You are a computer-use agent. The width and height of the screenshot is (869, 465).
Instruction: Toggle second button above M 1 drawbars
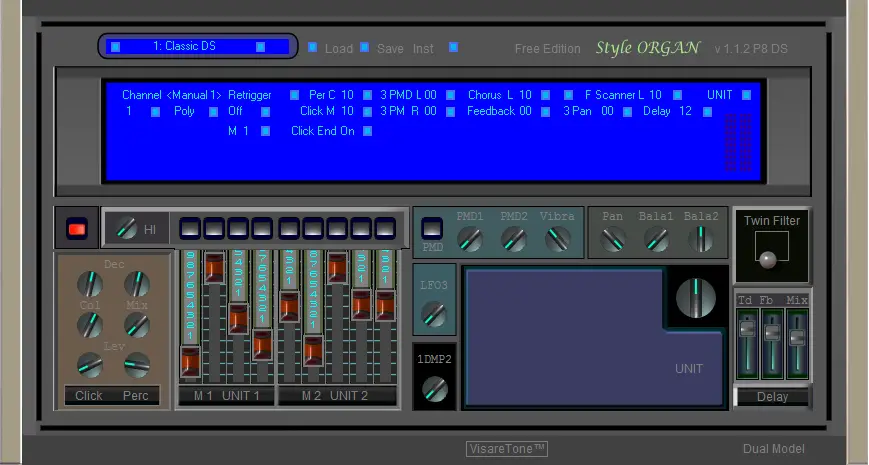[214, 228]
